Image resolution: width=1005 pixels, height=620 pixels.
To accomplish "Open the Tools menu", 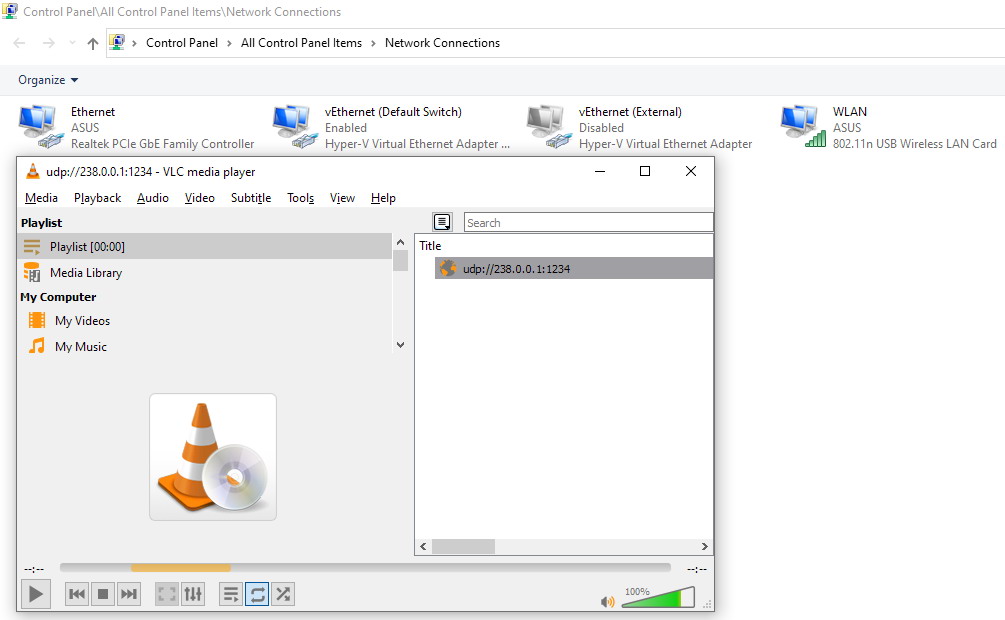I will pos(301,198).
